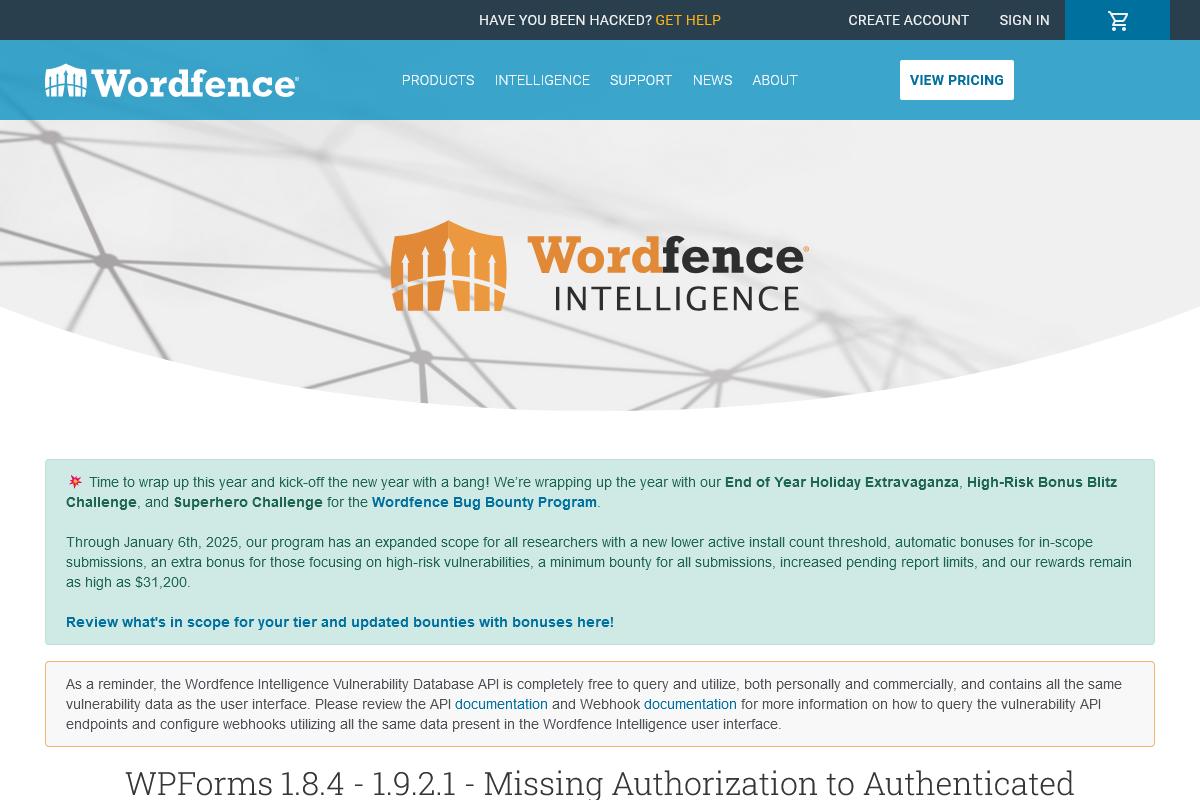
Task: Click the updated bounties with bonuses link
Action: coord(340,622)
